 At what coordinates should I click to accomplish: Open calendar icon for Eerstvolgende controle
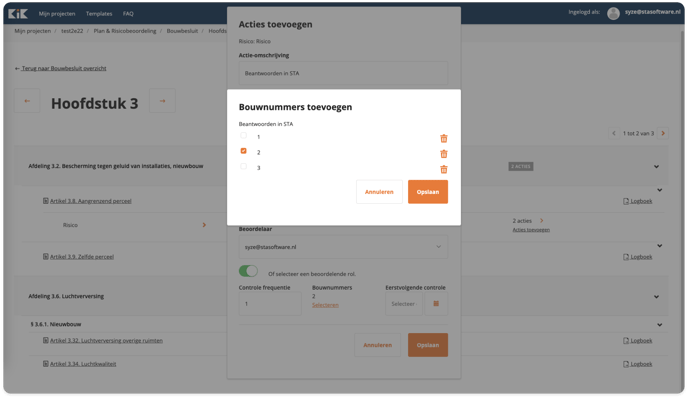pos(436,304)
